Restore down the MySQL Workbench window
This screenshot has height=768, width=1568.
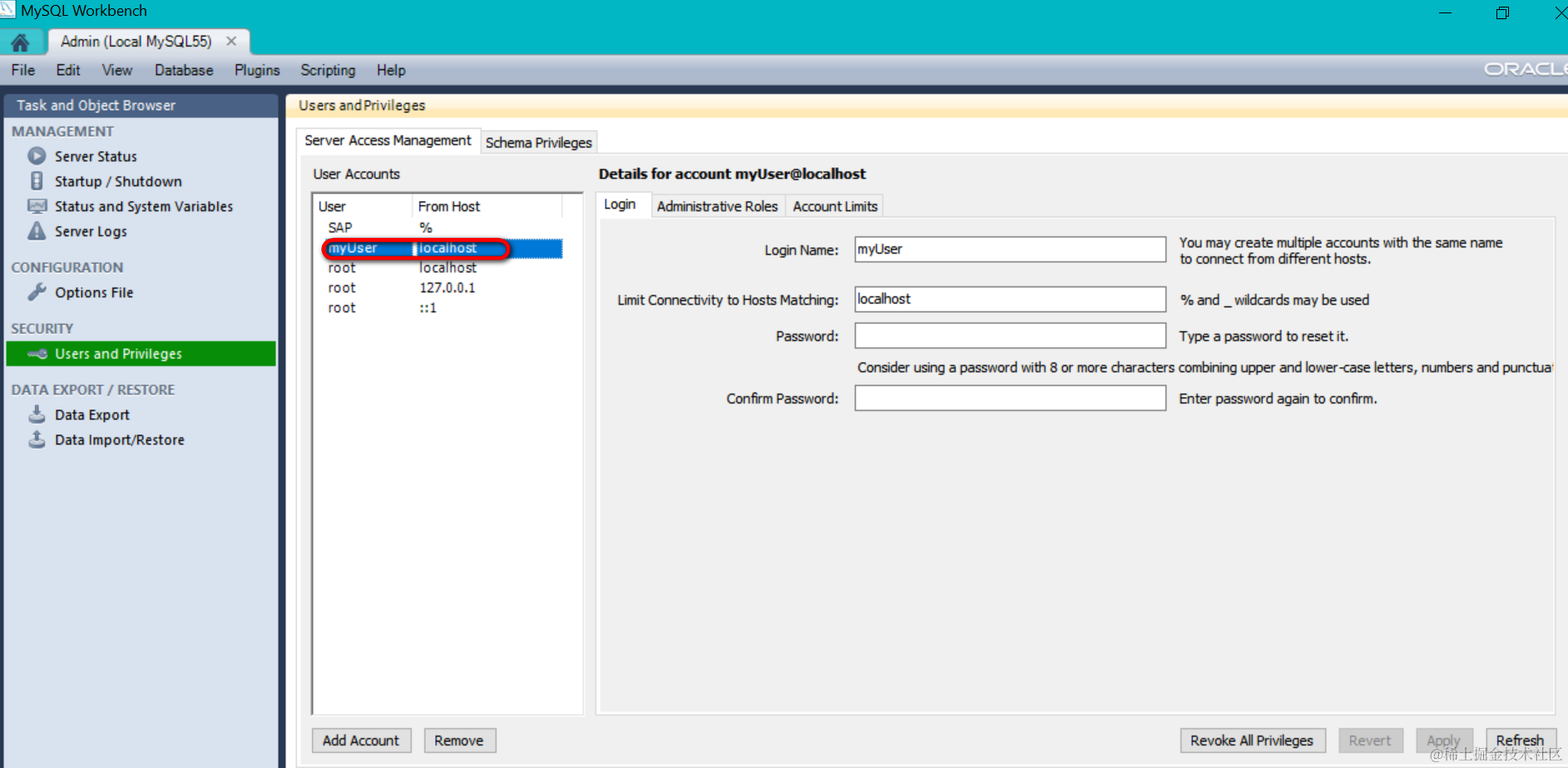point(1502,12)
